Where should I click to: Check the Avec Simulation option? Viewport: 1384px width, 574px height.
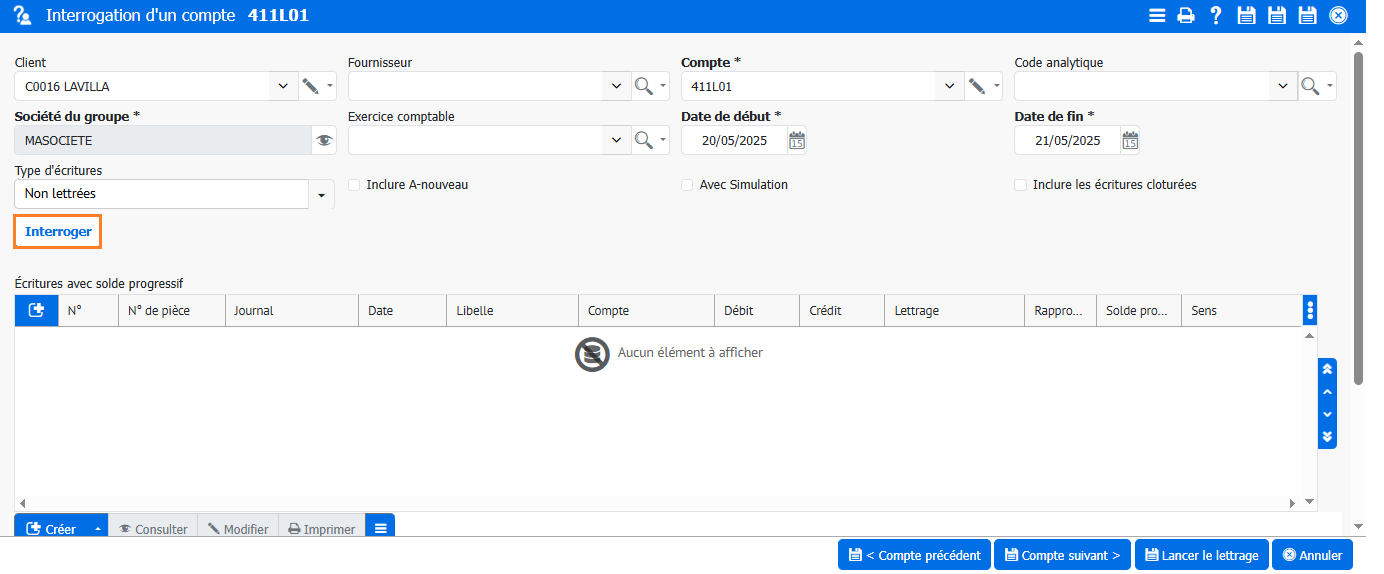point(687,185)
